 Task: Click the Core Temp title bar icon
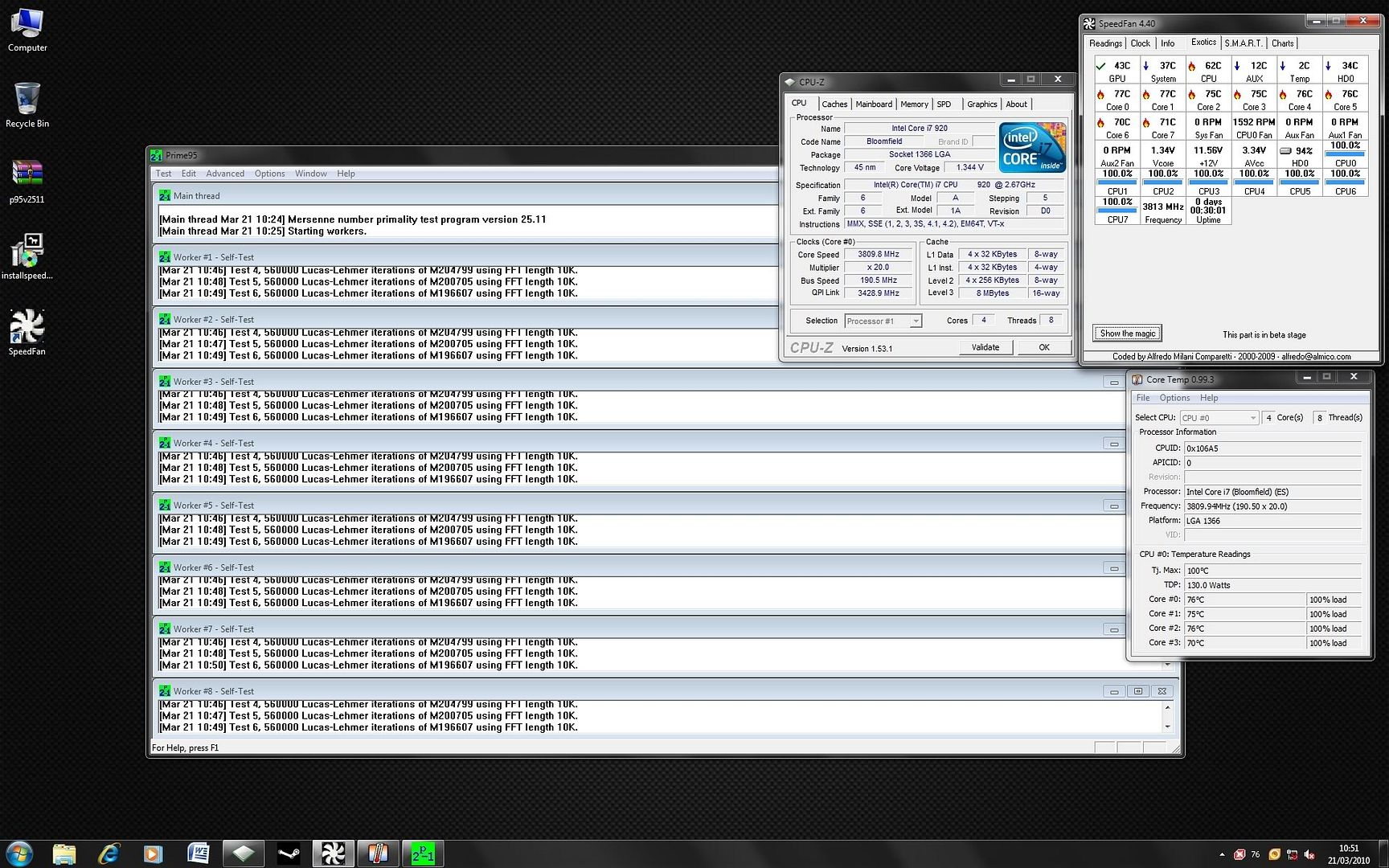[1137, 379]
